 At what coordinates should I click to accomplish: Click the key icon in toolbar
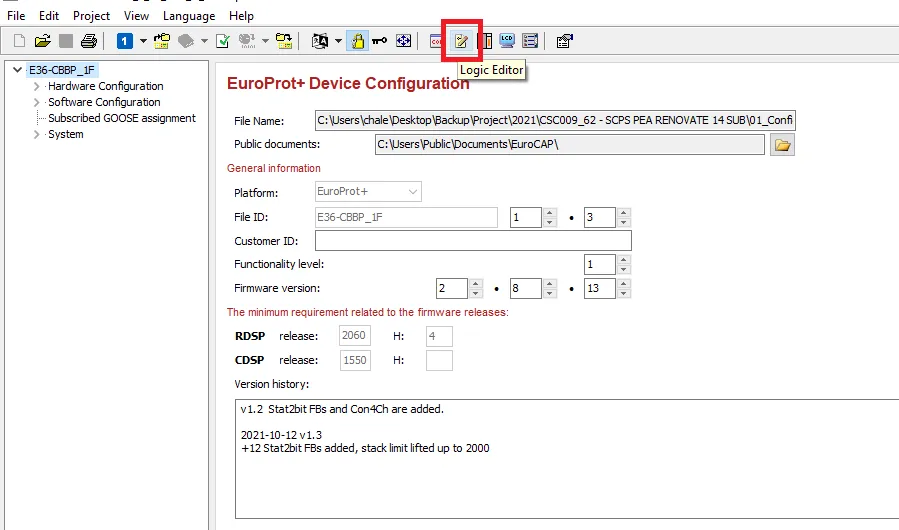pos(380,41)
